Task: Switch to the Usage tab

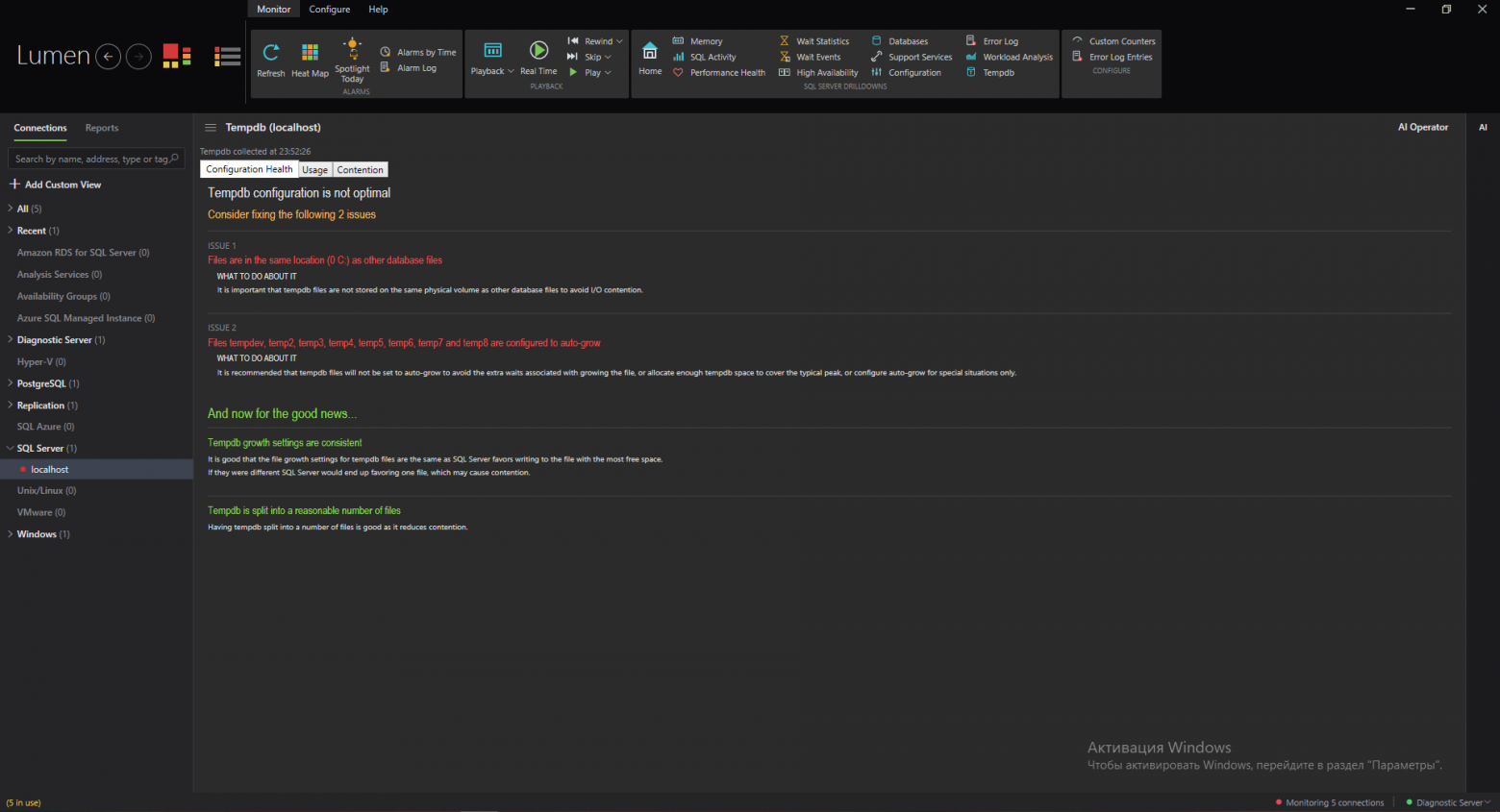Action: click(315, 170)
